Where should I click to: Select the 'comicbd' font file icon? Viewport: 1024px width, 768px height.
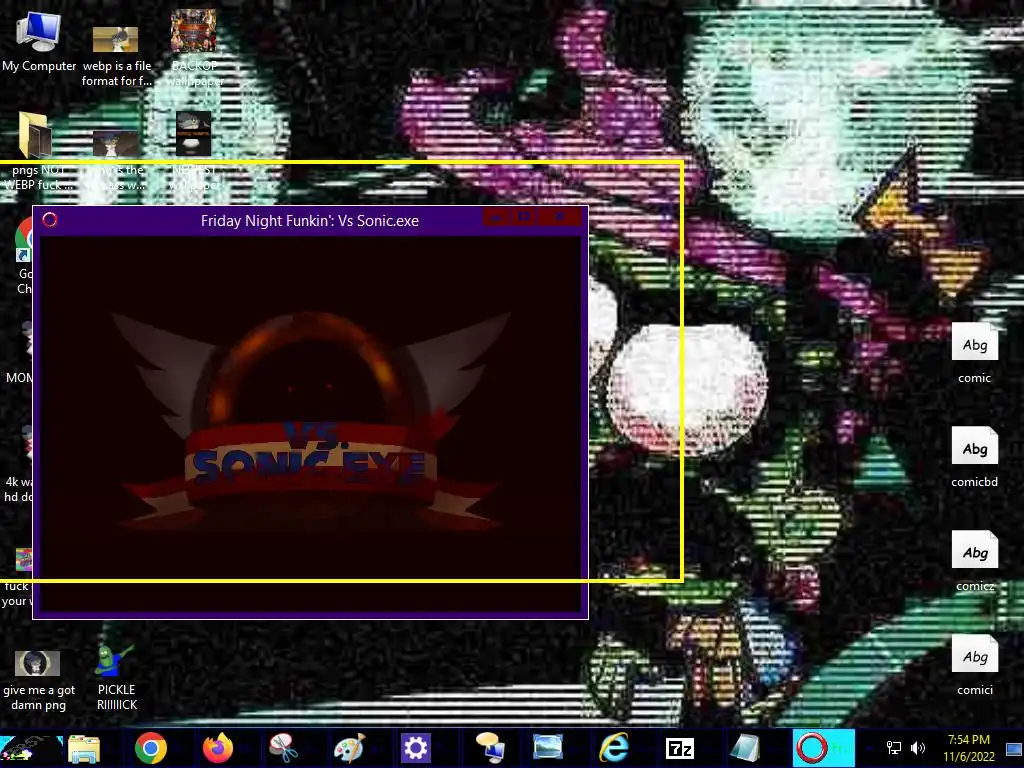coord(974,457)
